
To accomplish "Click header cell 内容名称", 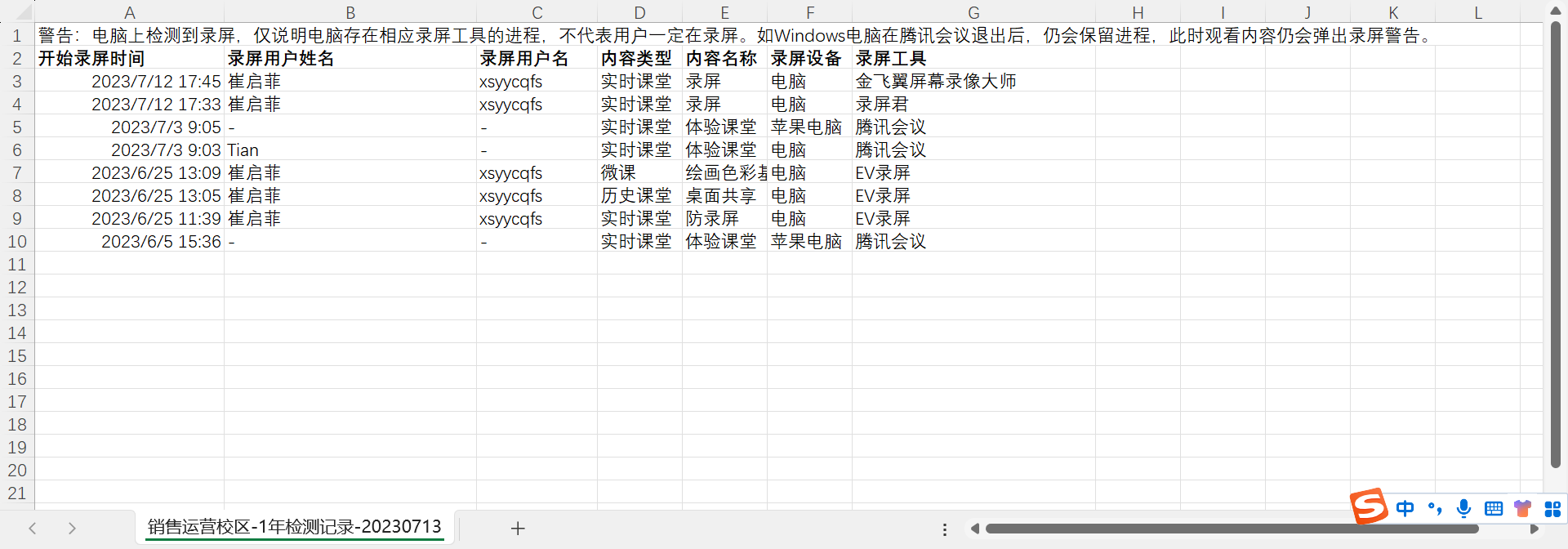I will [x=724, y=59].
